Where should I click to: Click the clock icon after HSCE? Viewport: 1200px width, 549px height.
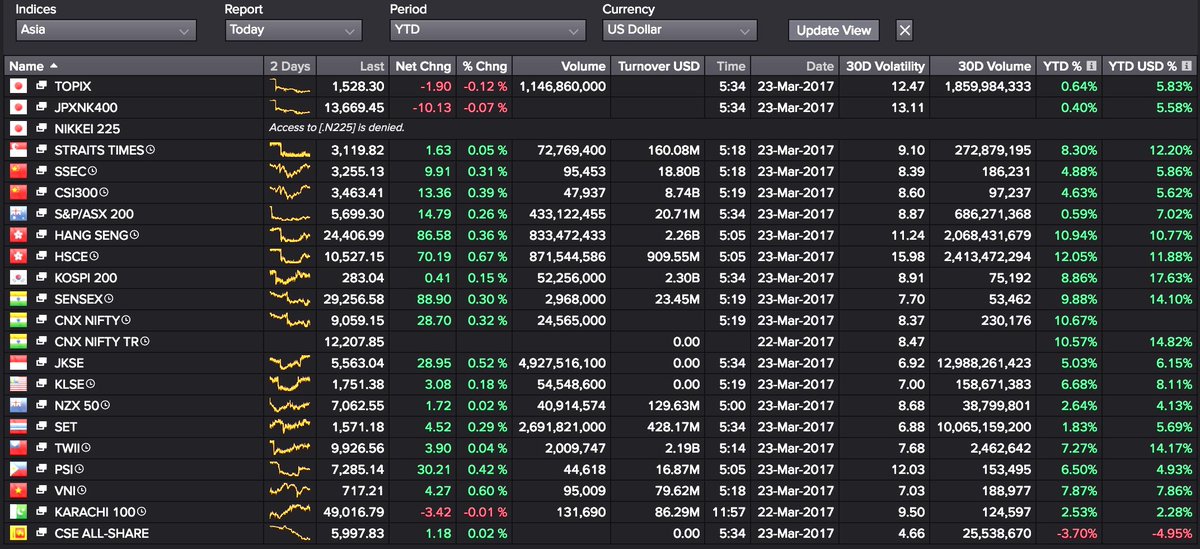pyautogui.click(x=96, y=257)
